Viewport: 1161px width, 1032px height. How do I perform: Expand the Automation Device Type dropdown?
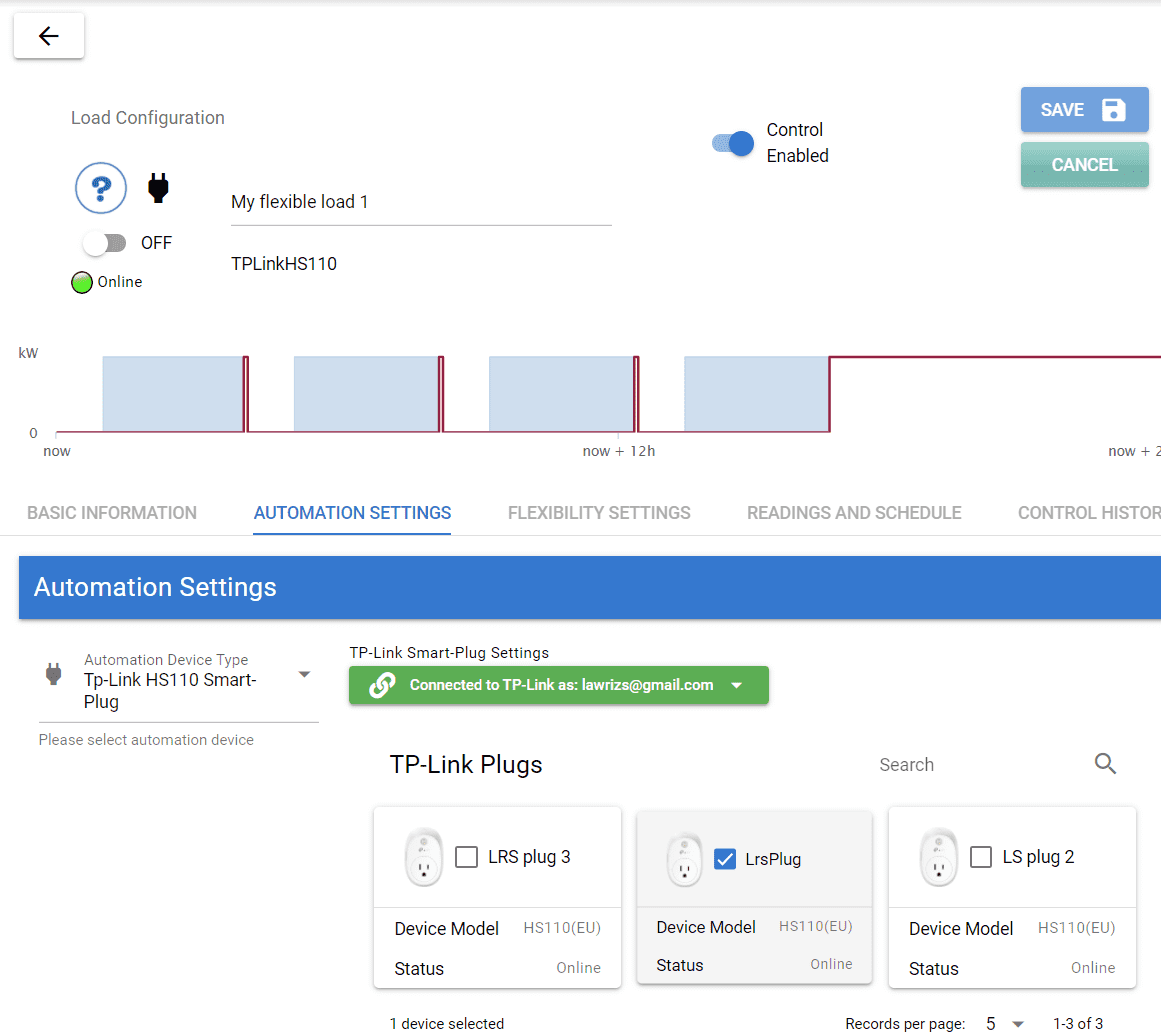(x=304, y=674)
